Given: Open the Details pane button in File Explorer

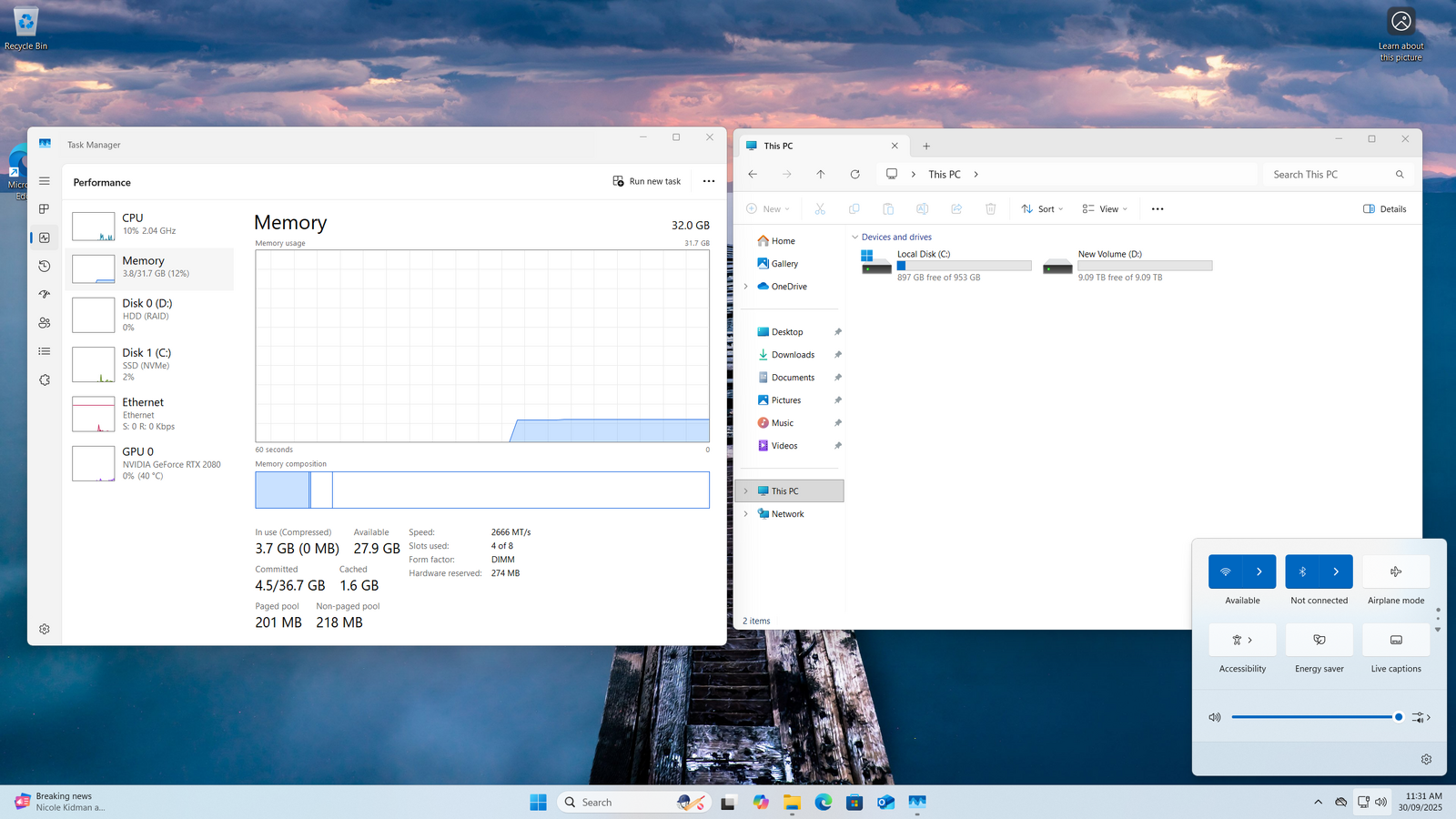Looking at the screenshot, I should click(x=1384, y=209).
